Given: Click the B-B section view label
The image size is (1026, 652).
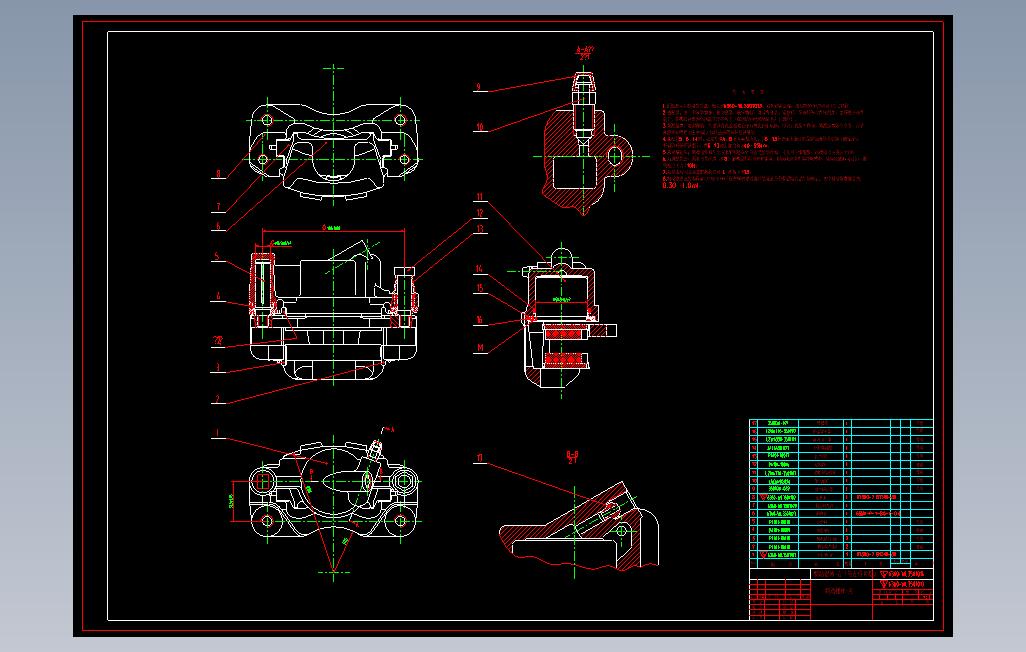Looking at the screenshot, I should click(x=573, y=457).
